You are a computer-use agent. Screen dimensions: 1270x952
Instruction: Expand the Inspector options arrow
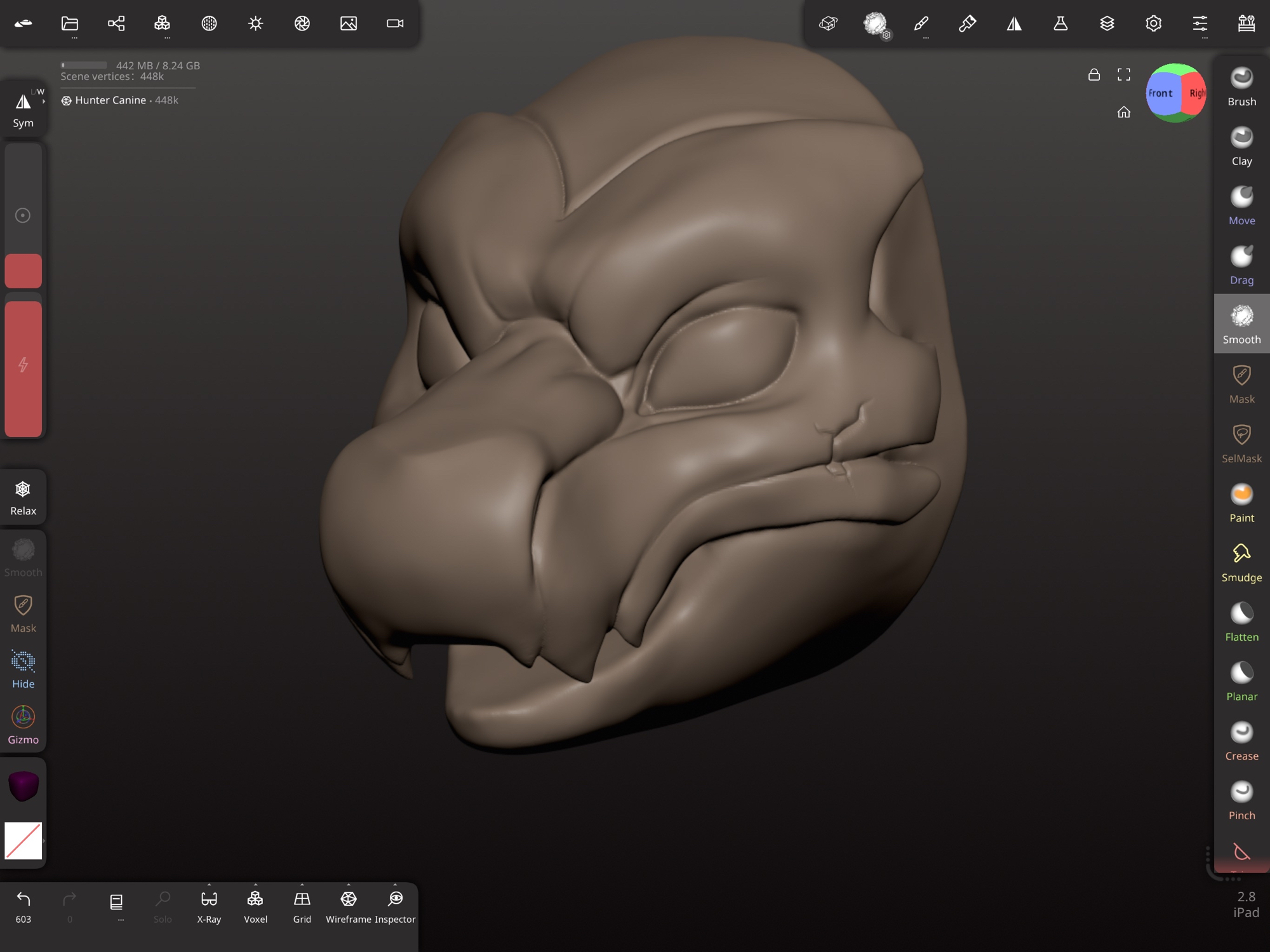click(x=395, y=885)
